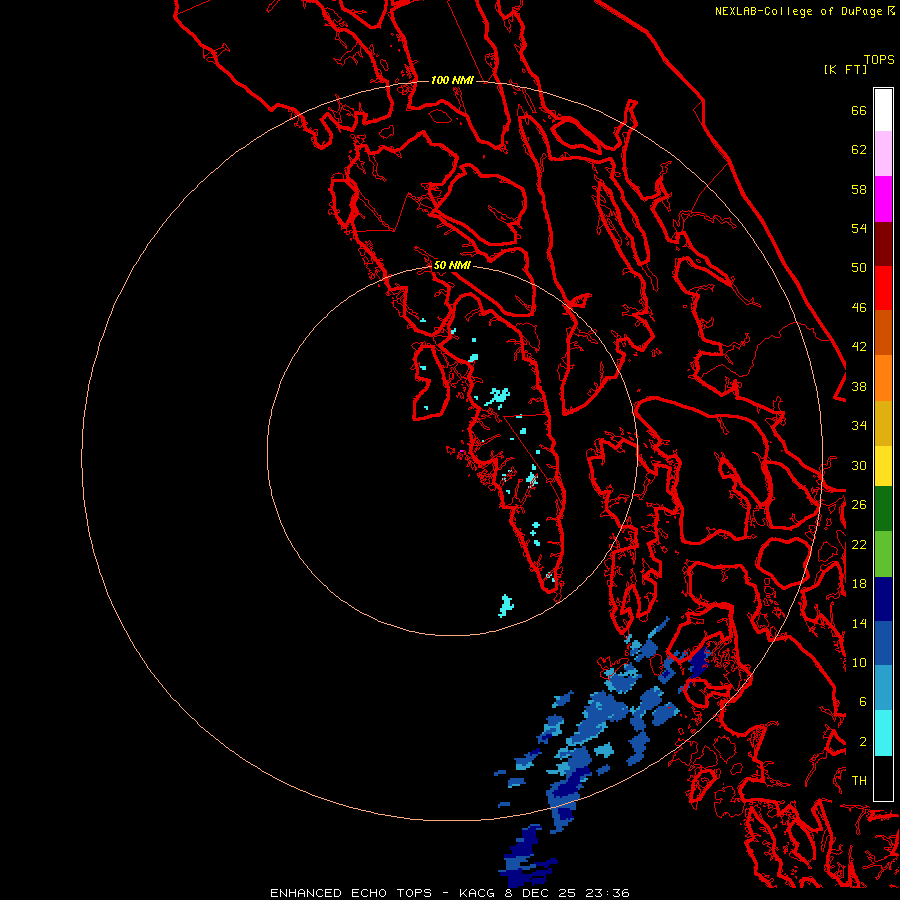900x900 pixels.
Task: Click the dark navy echo blob above the product title
Action: [525, 856]
